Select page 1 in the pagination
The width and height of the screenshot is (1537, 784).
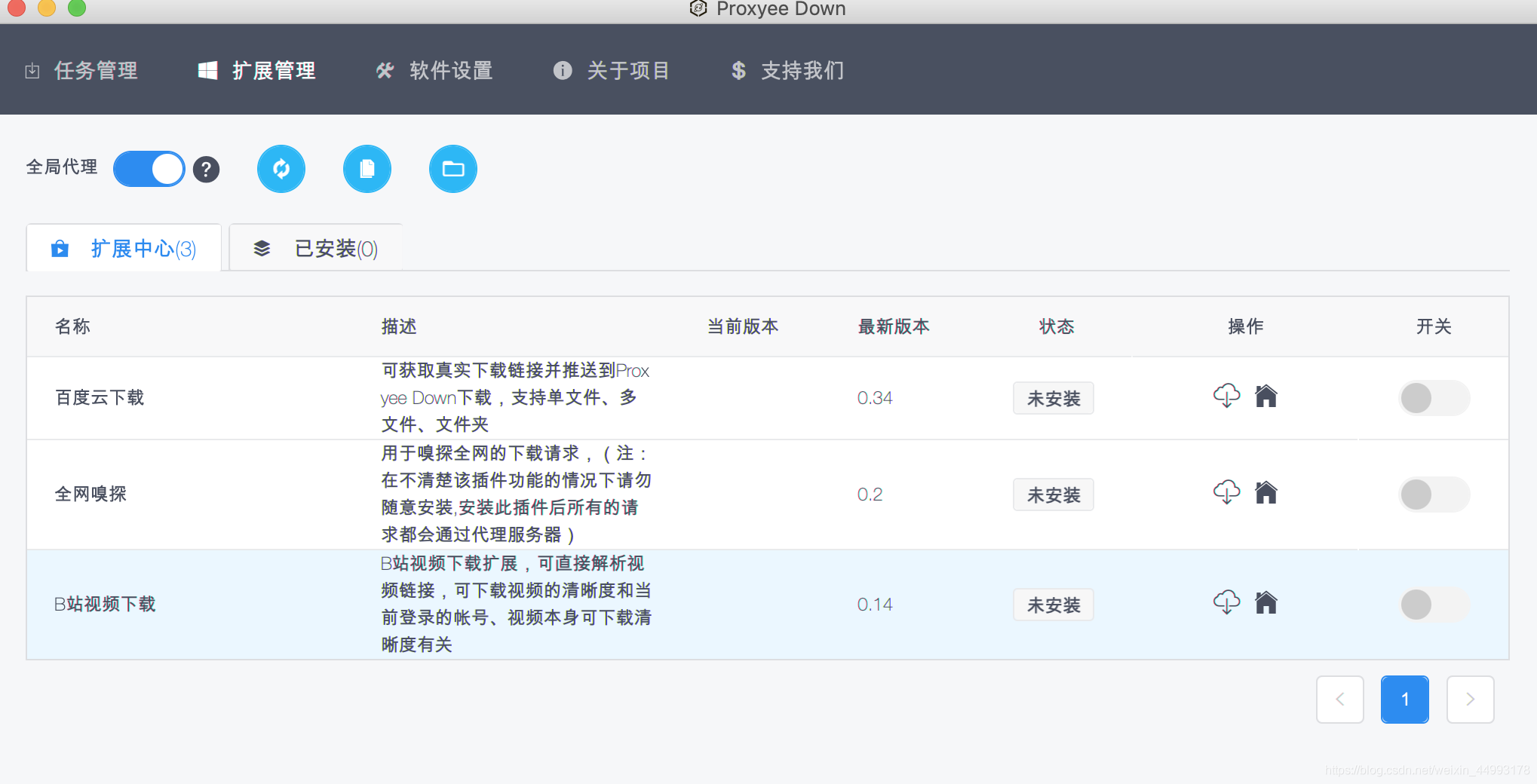[1405, 700]
